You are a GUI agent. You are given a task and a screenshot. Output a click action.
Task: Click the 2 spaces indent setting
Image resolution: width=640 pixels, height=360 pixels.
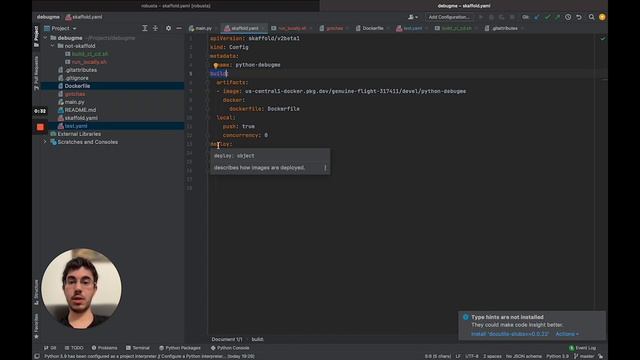[492, 356]
